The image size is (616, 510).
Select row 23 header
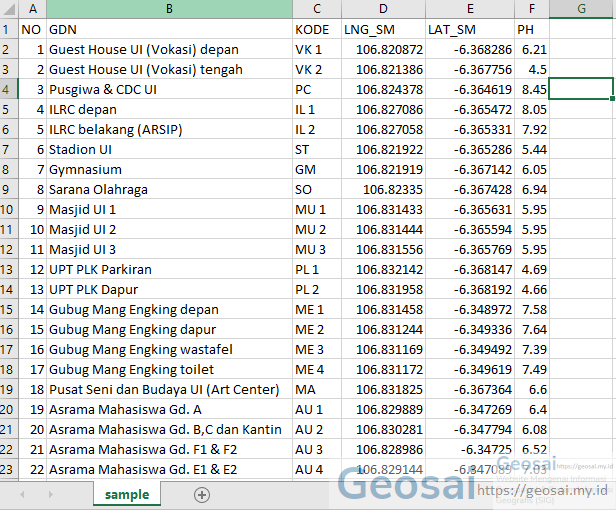[x=9, y=469]
